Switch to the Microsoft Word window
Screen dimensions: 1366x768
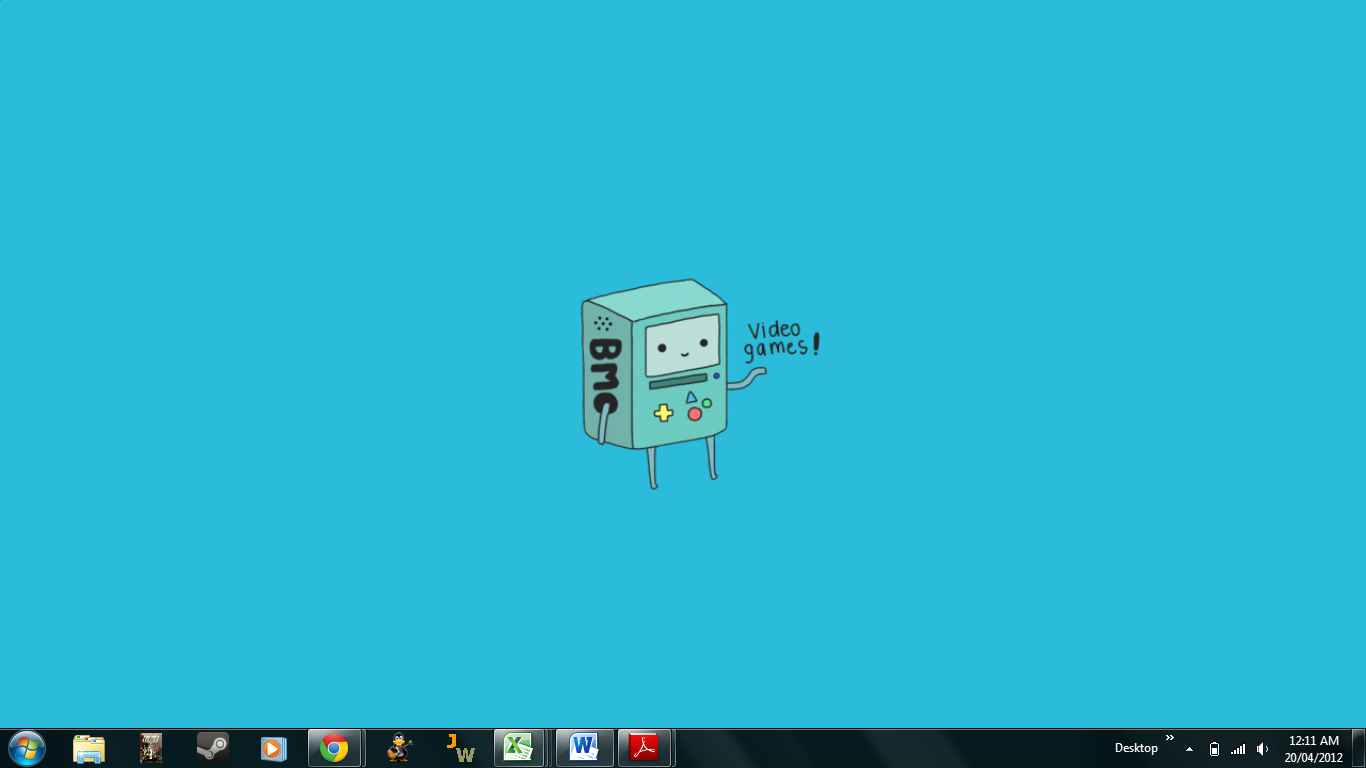pyautogui.click(x=584, y=748)
